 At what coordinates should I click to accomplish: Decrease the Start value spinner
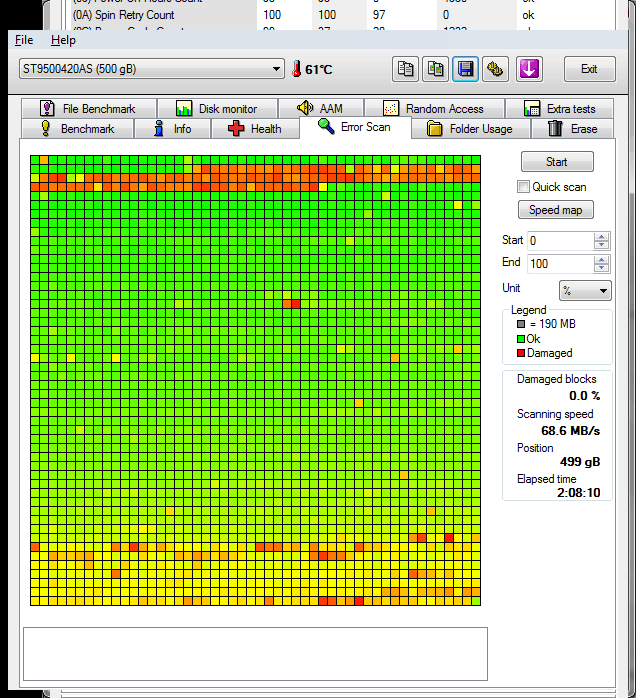point(601,245)
